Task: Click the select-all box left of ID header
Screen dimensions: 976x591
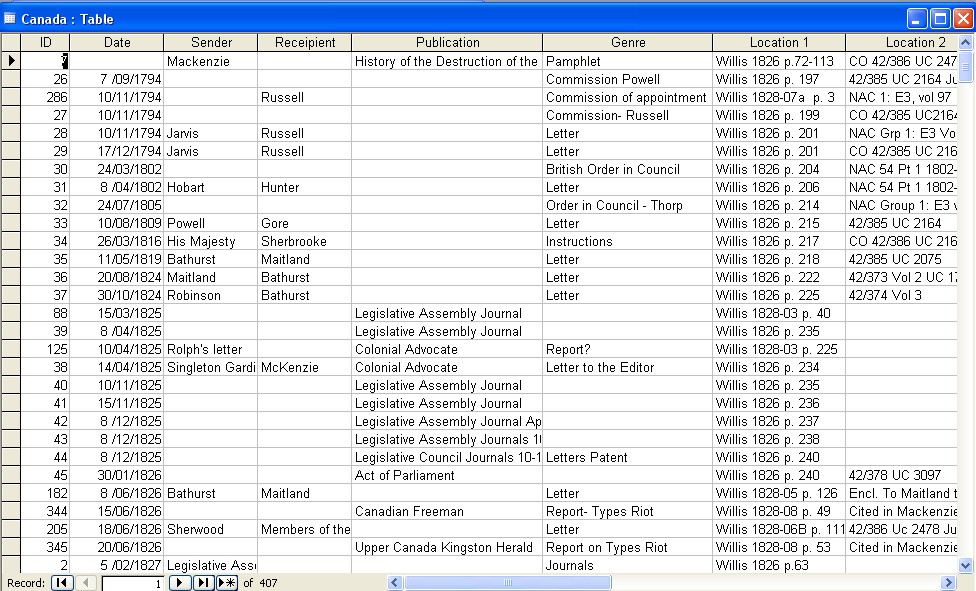Action: 11,42
